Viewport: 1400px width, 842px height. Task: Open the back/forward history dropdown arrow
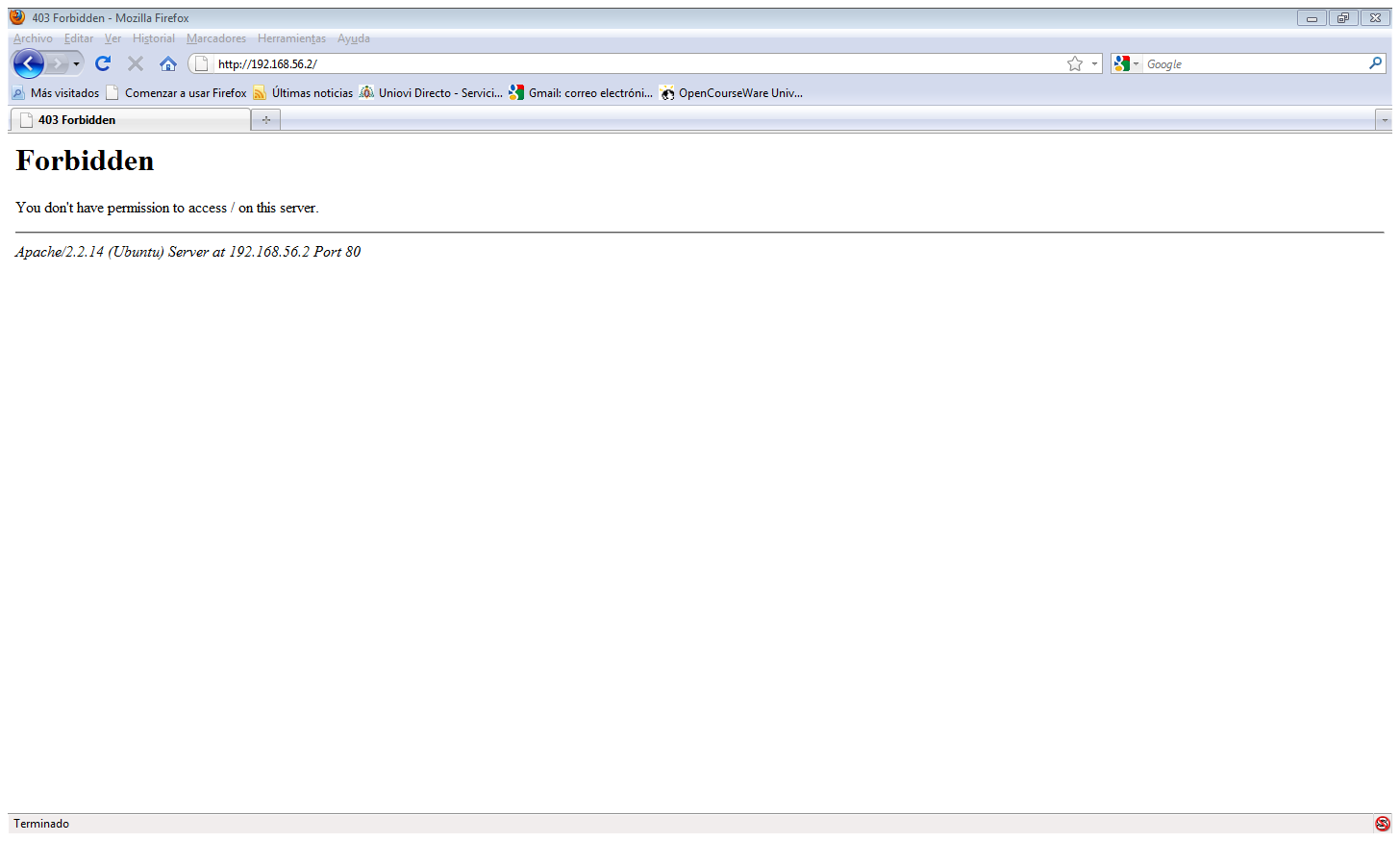[77, 64]
